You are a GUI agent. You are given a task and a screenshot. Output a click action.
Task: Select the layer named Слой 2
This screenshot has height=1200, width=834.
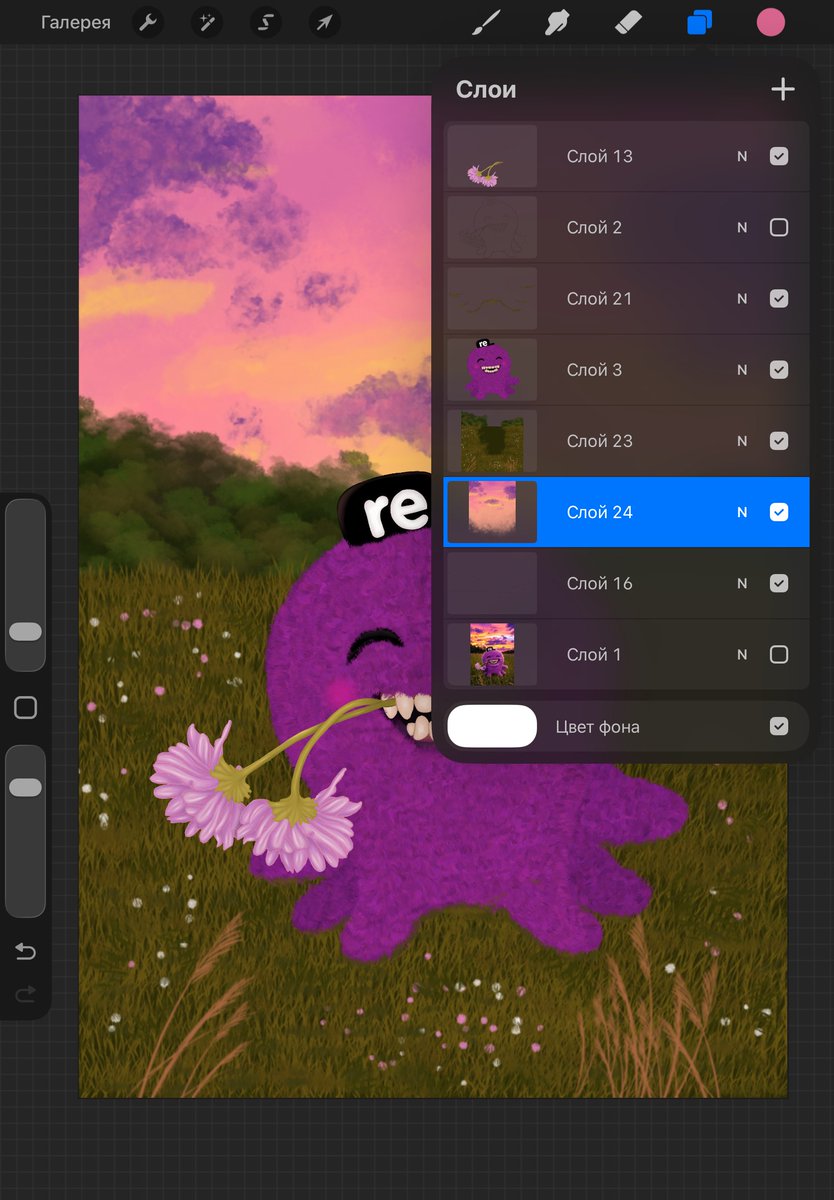(595, 228)
